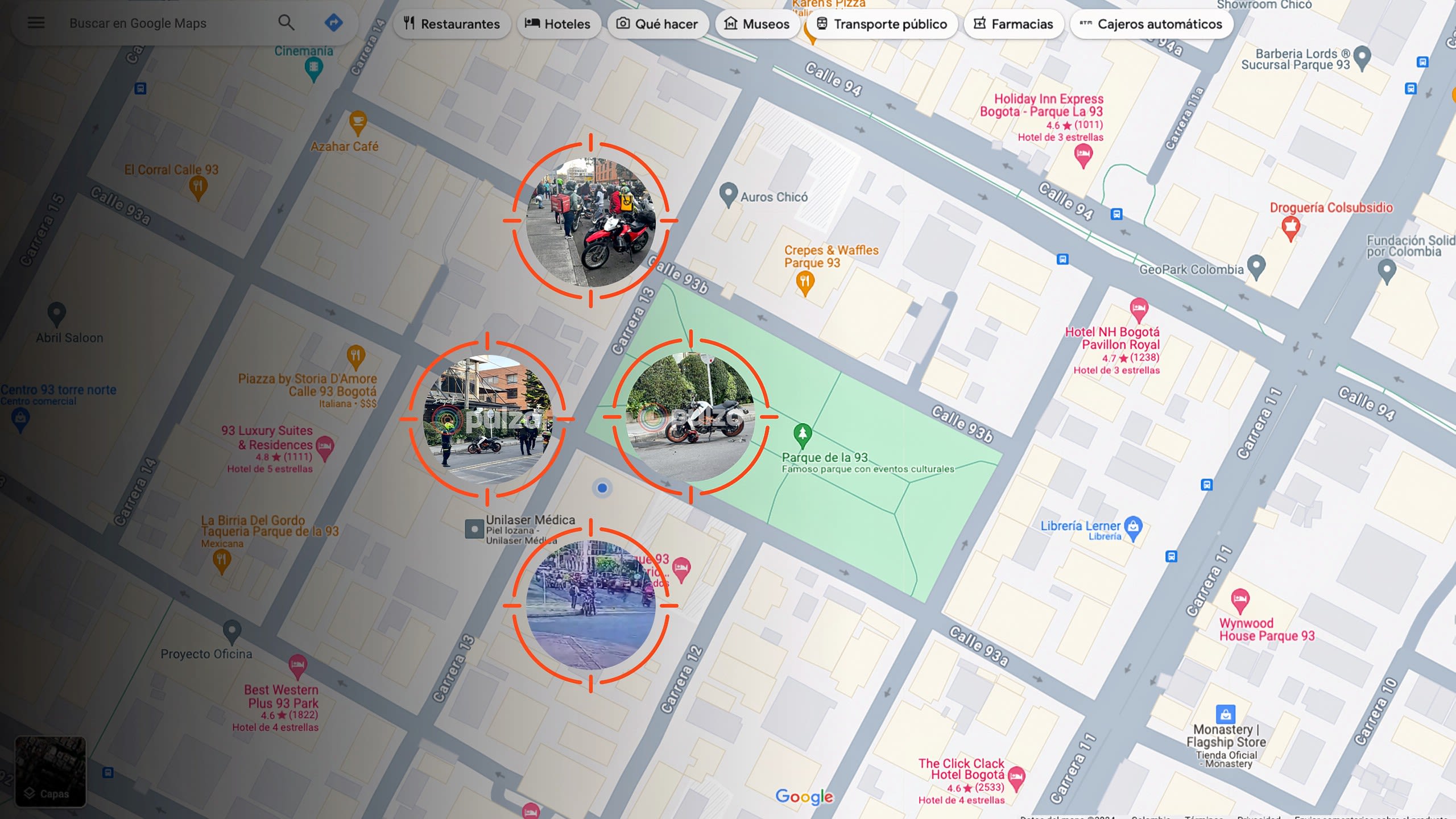Click the La Birria Del Gordo restaurant pin
This screenshot has width=1456, height=819.
pos(222,562)
